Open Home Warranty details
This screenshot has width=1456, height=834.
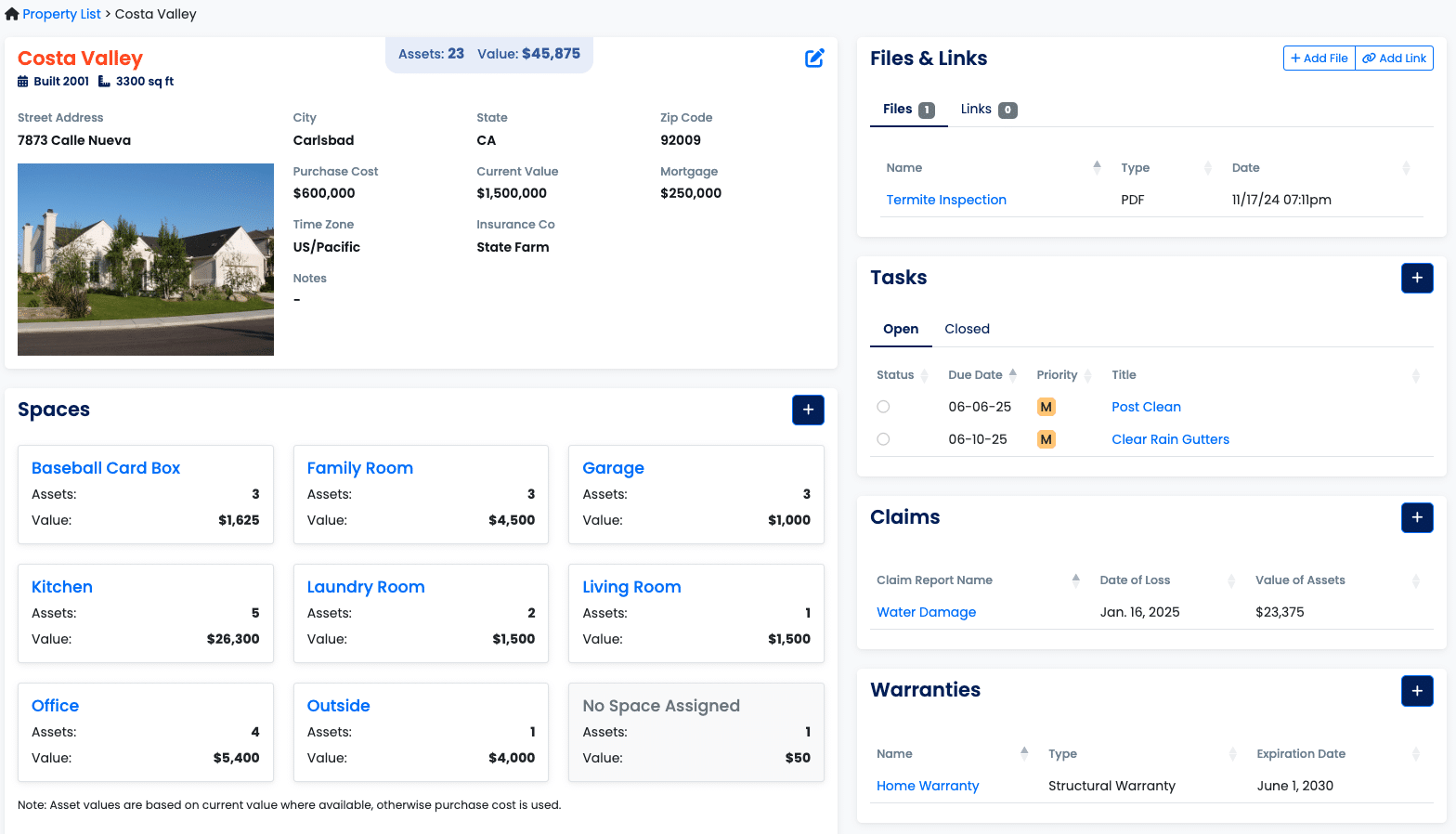928,786
